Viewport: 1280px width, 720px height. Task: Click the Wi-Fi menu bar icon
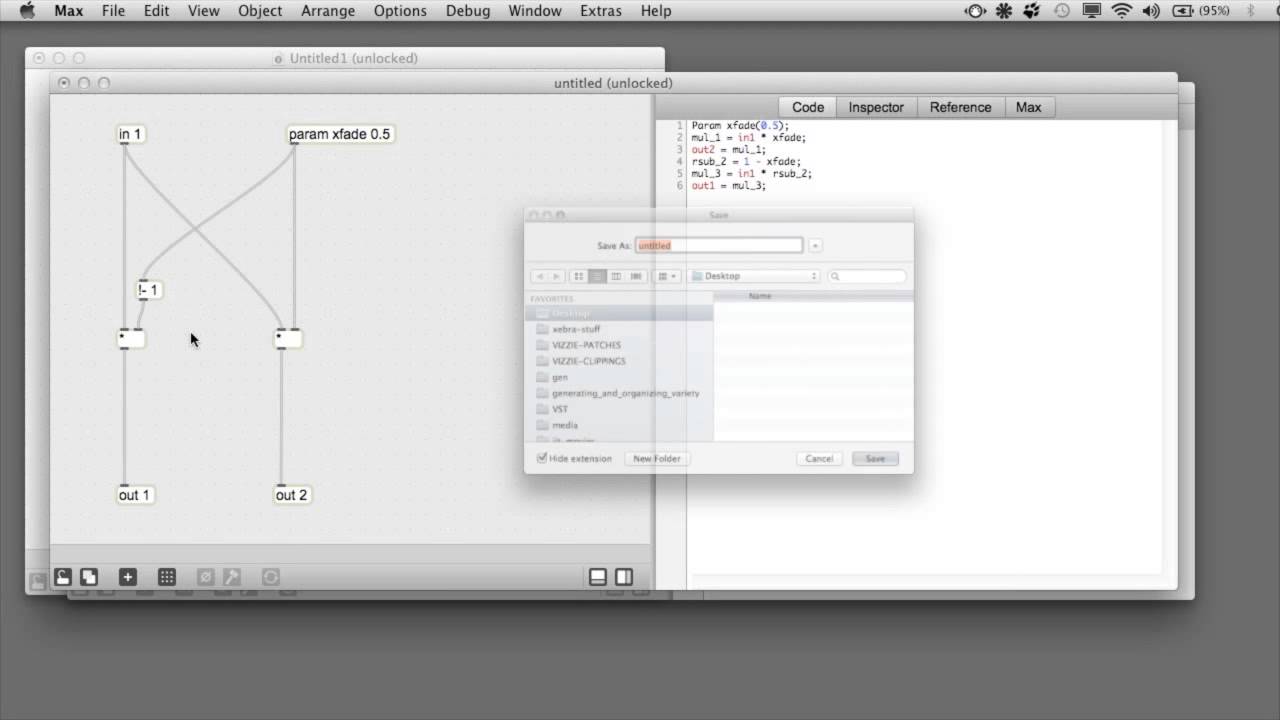(1121, 11)
